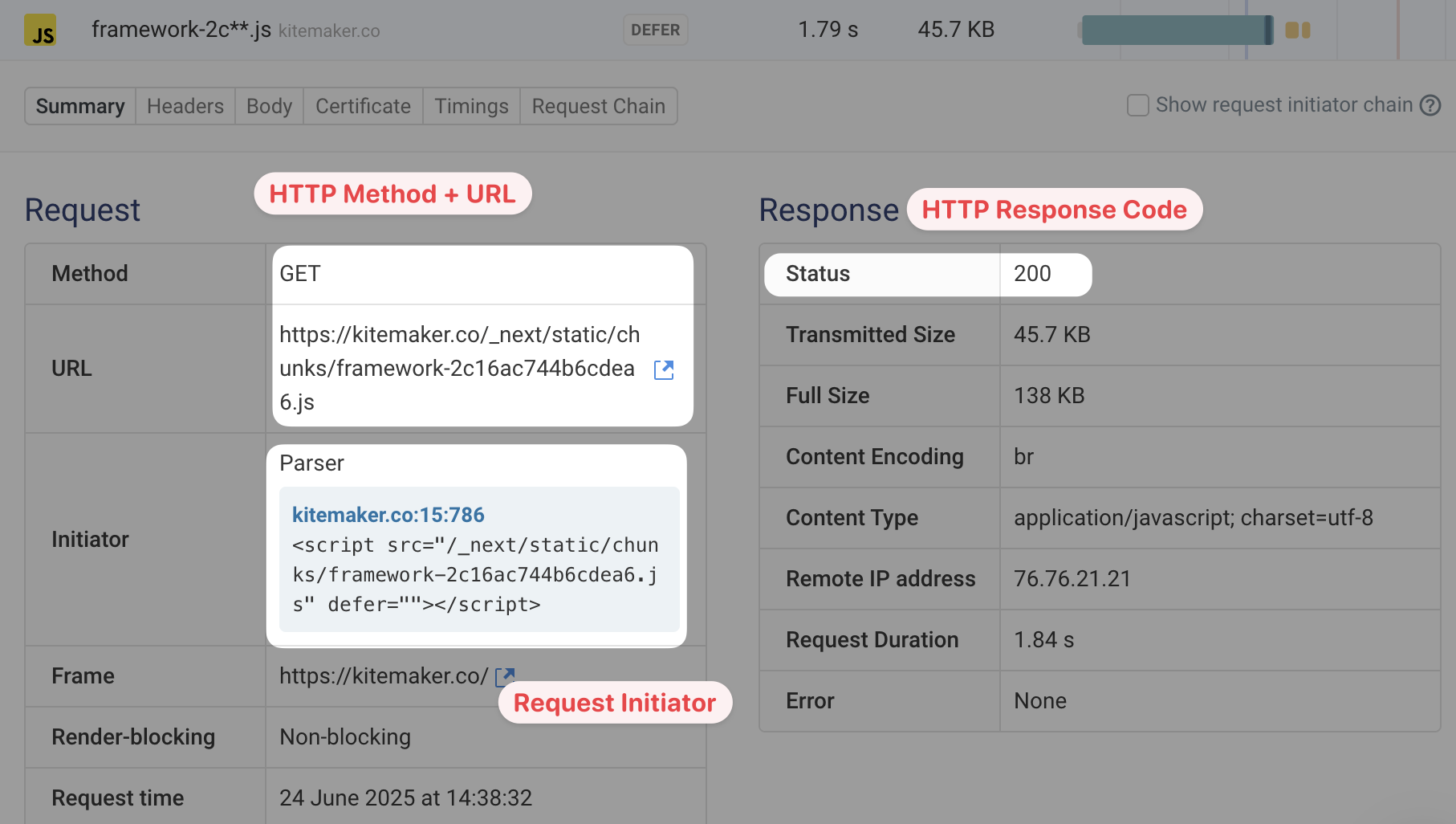Select the request URL text
This screenshot has height=824, width=1456.
pos(459,369)
